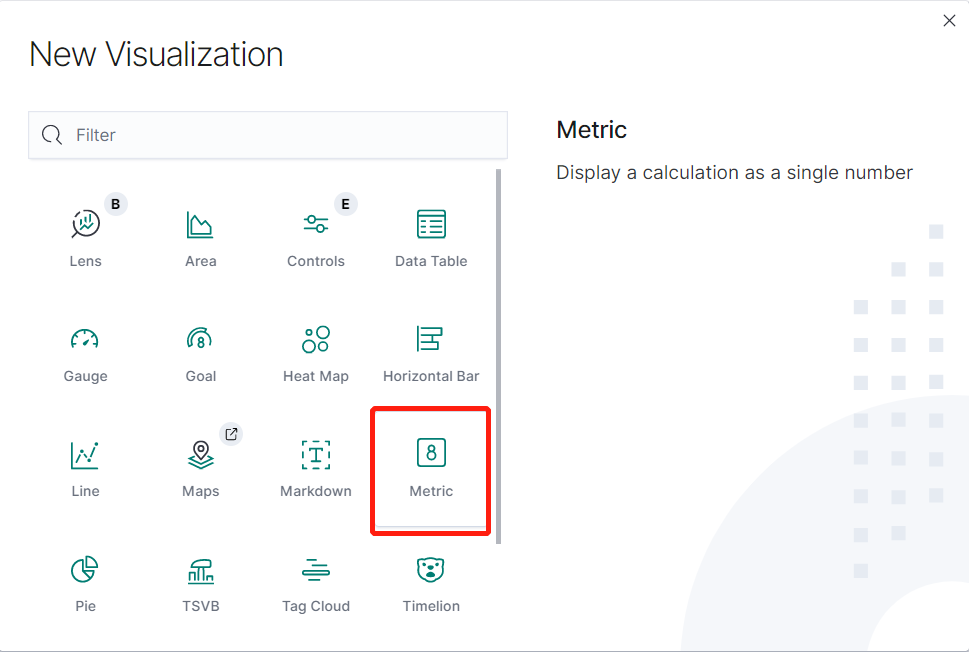
Task: Select the Tag Cloud icon
Action: click(x=316, y=569)
